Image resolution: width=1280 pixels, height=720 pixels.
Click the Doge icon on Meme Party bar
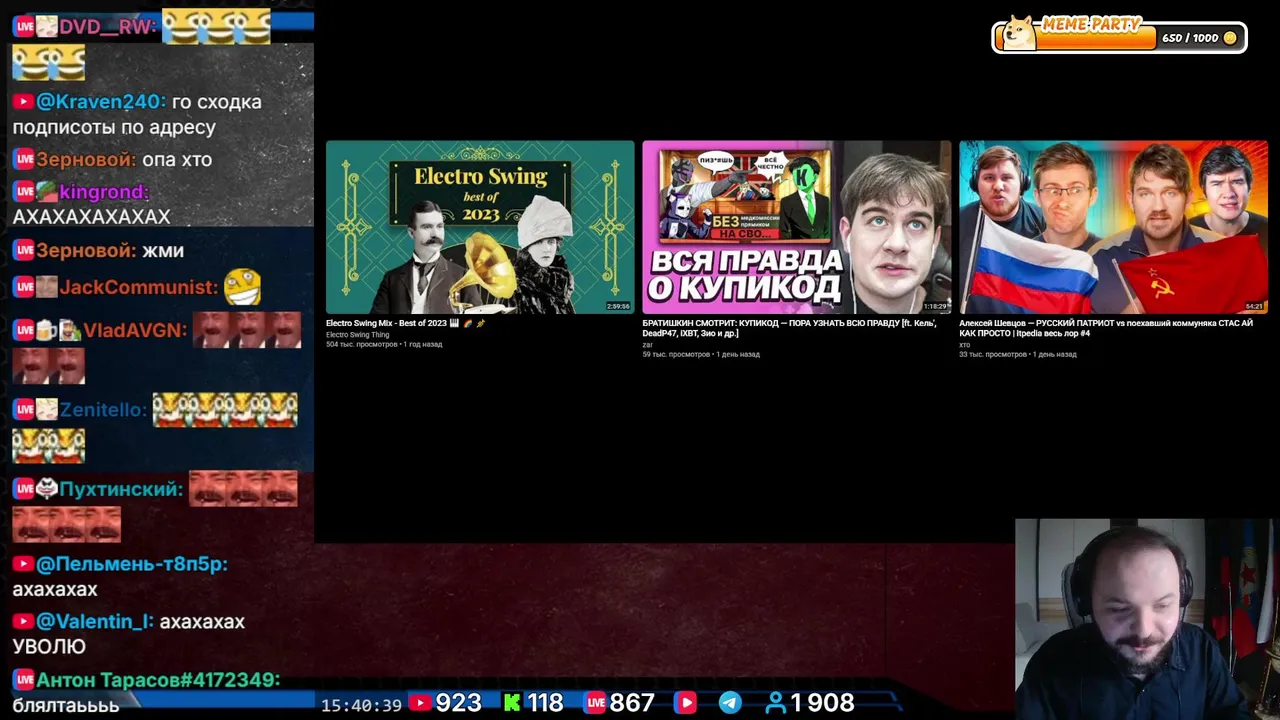[x=1018, y=33]
